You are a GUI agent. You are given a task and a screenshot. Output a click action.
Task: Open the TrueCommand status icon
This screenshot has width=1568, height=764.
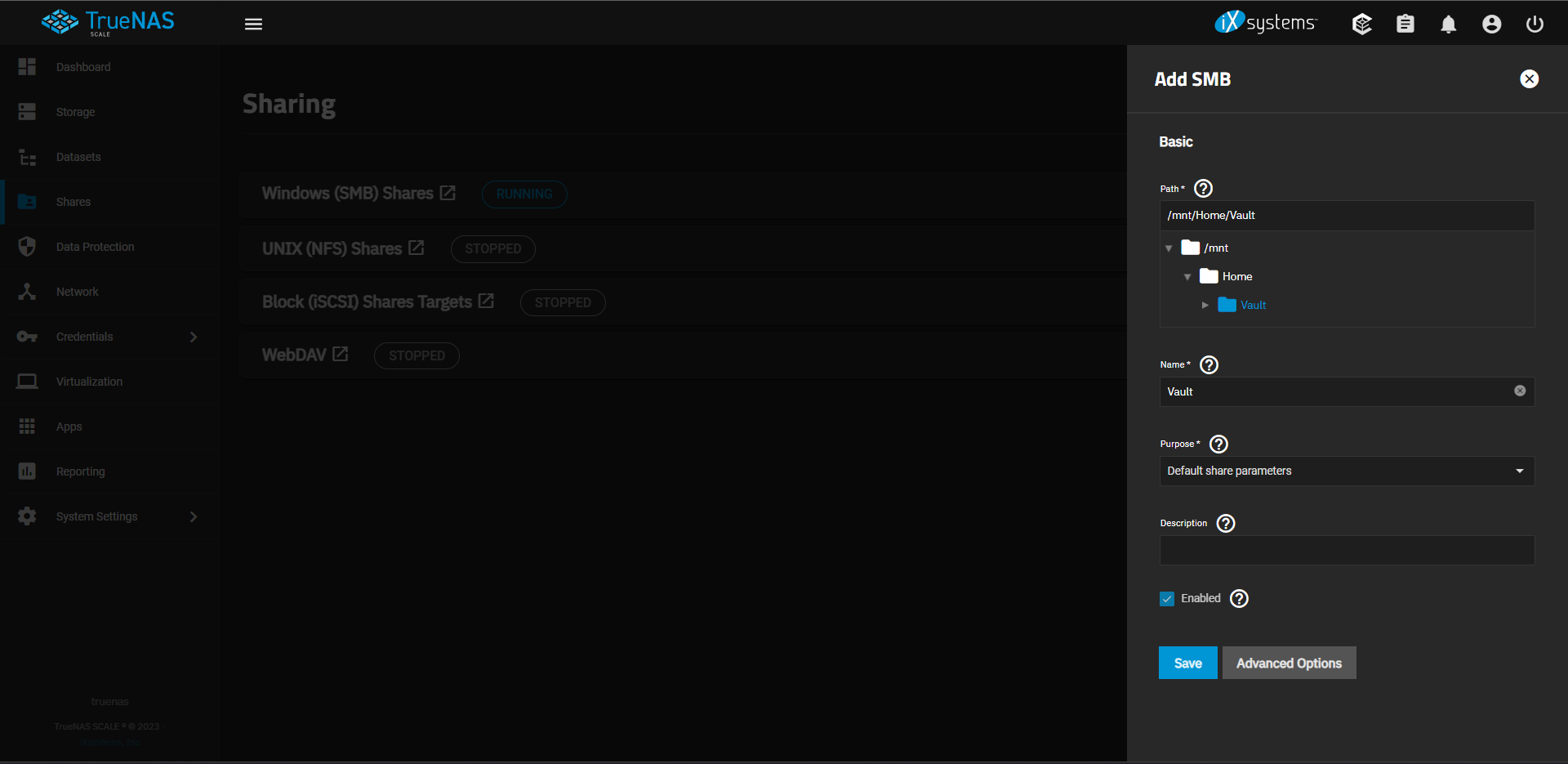point(1361,24)
